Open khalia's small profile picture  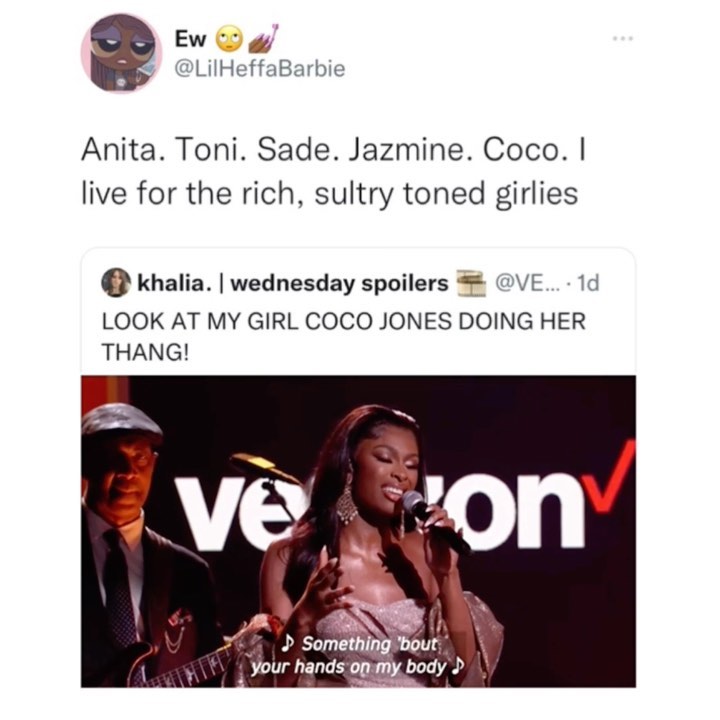pyautogui.click(x=116, y=282)
